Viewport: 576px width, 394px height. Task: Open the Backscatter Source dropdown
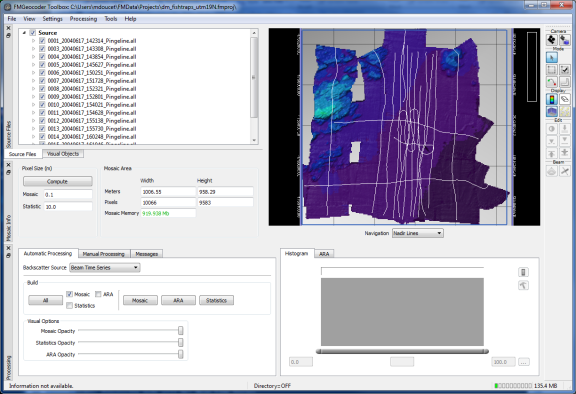(105, 268)
